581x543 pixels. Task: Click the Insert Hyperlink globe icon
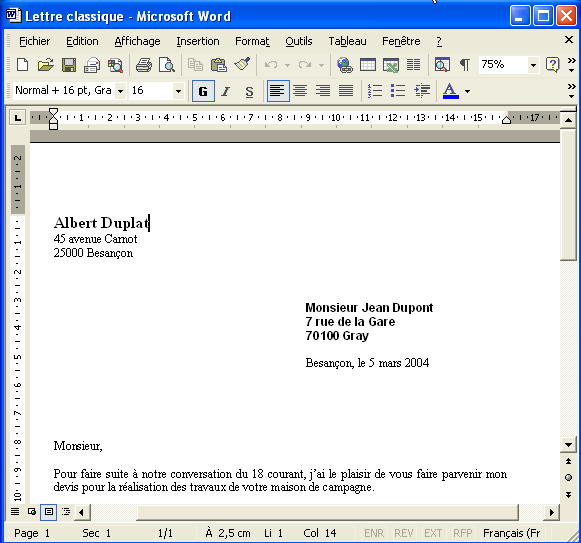(345, 65)
